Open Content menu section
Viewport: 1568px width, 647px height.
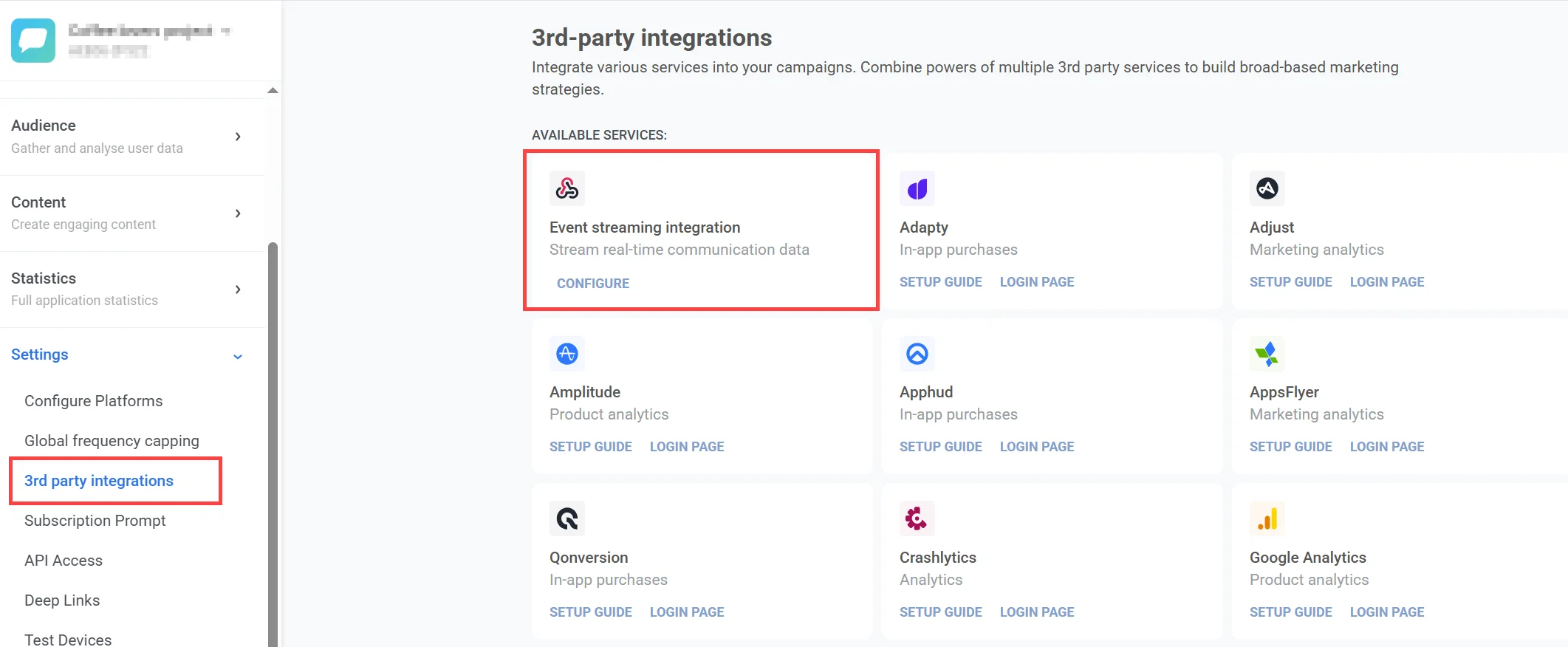click(x=133, y=213)
